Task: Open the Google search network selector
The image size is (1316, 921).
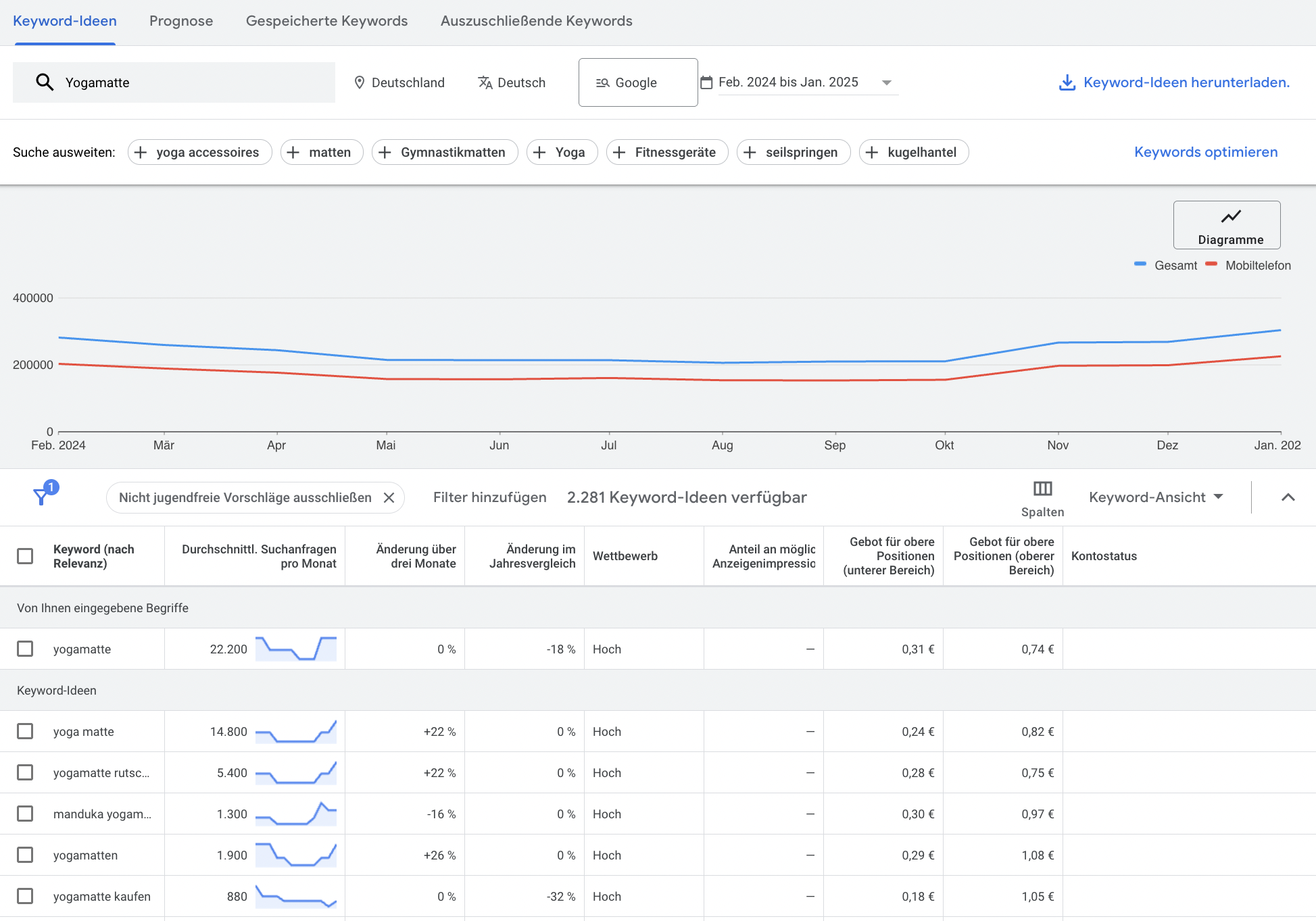Action: (x=638, y=82)
